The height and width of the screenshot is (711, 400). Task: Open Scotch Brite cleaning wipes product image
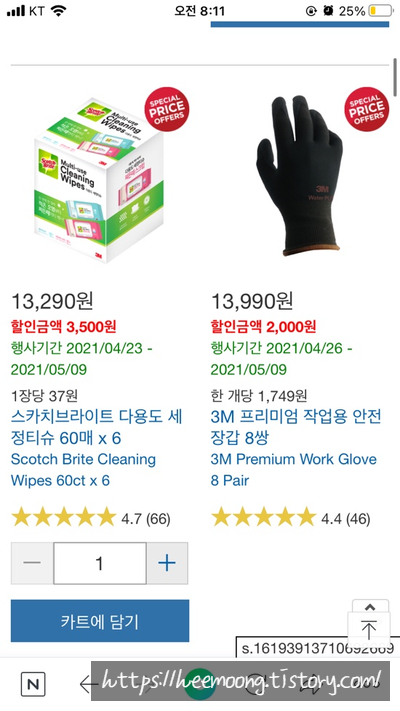pyautogui.click(x=99, y=179)
